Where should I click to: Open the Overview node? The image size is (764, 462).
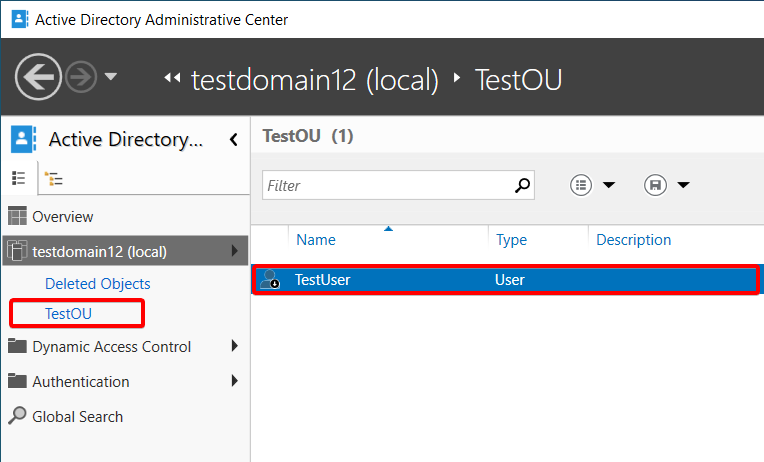pos(62,216)
